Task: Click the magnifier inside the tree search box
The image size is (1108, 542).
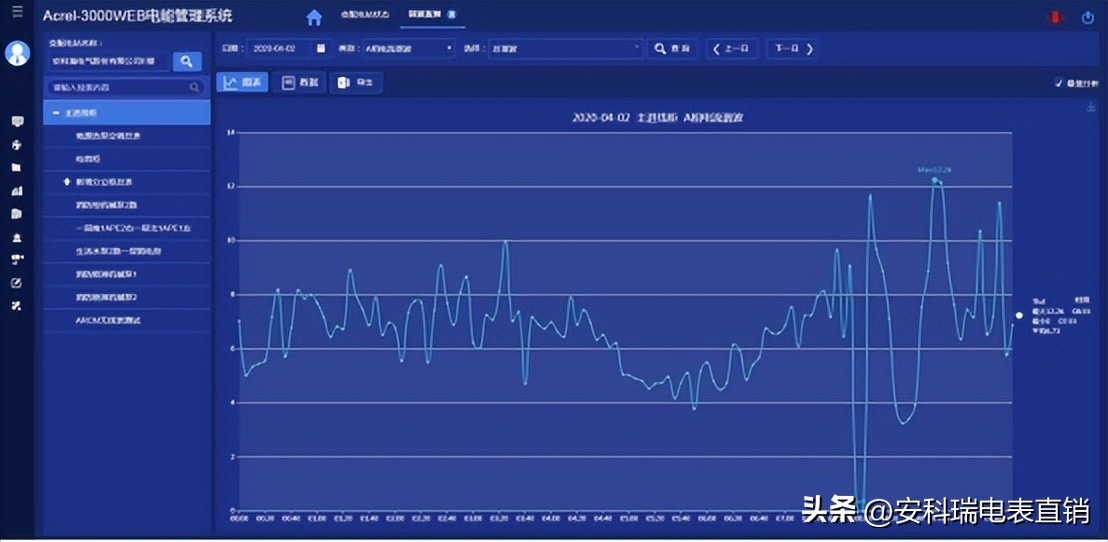Action: (194, 88)
